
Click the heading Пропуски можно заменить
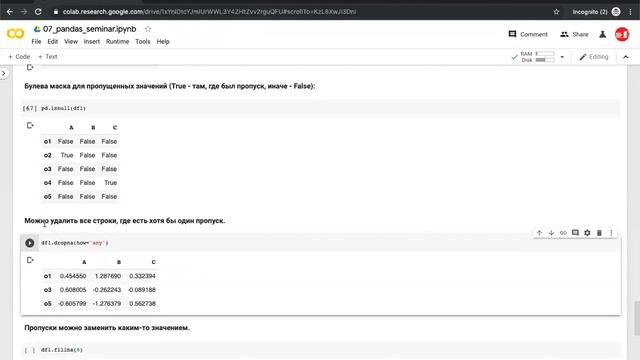point(107,328)
